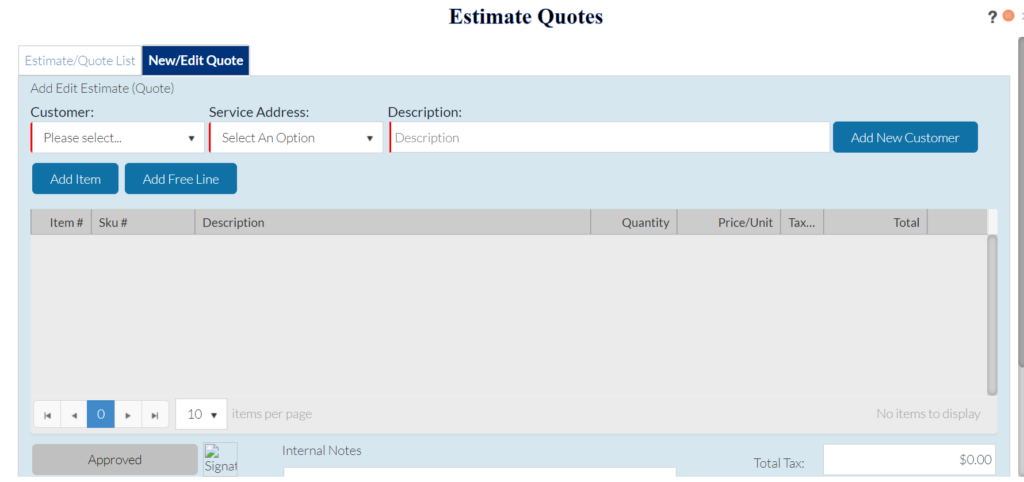Select page number 0 in pager
1024x482 pixels.
(x=101, y=414)
